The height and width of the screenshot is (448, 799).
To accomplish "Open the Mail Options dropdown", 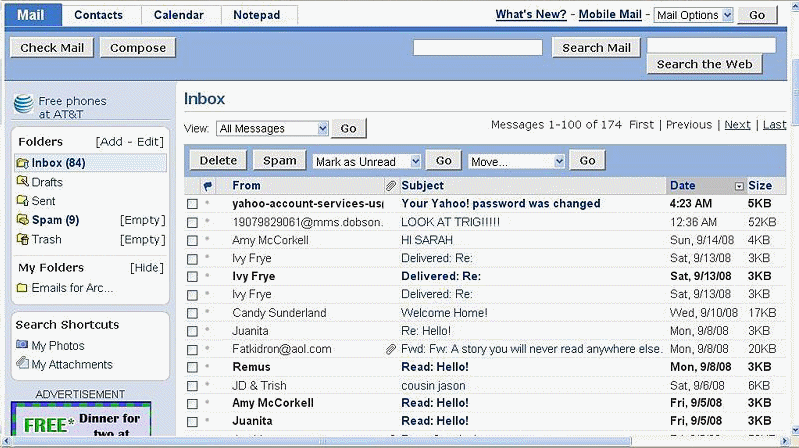I will point(694,15).
